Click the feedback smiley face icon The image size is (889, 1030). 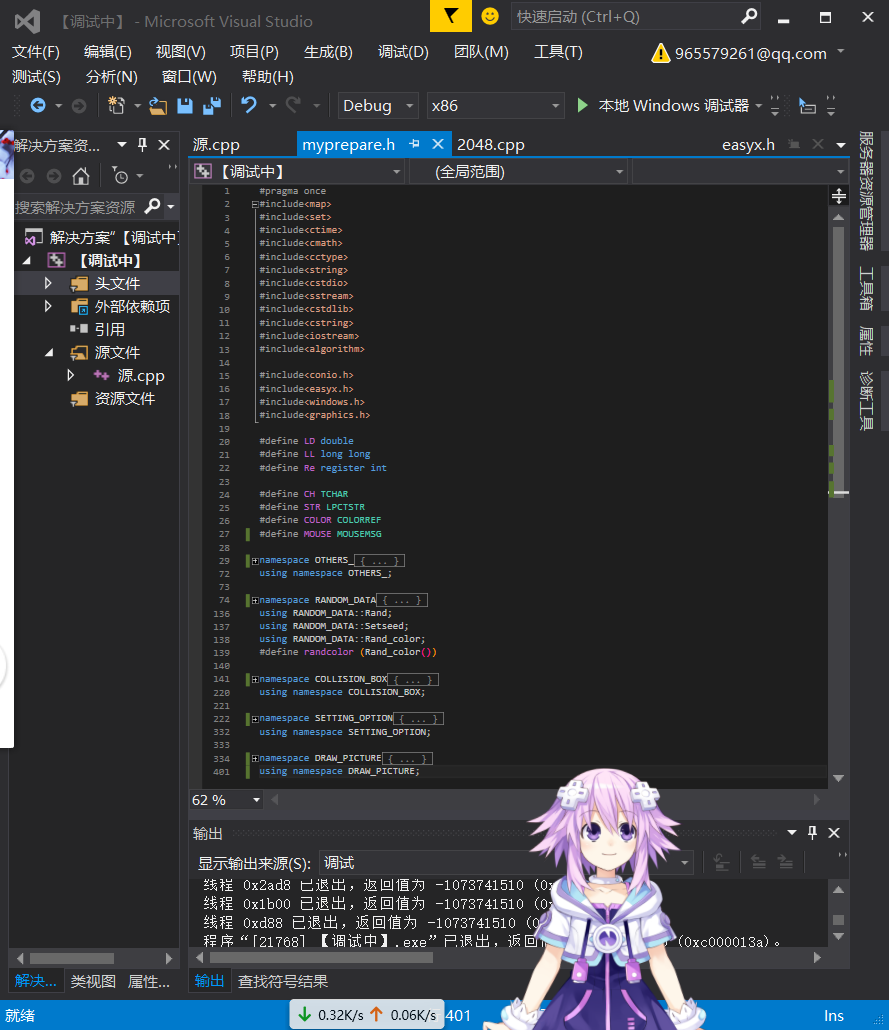coord(489,16)
